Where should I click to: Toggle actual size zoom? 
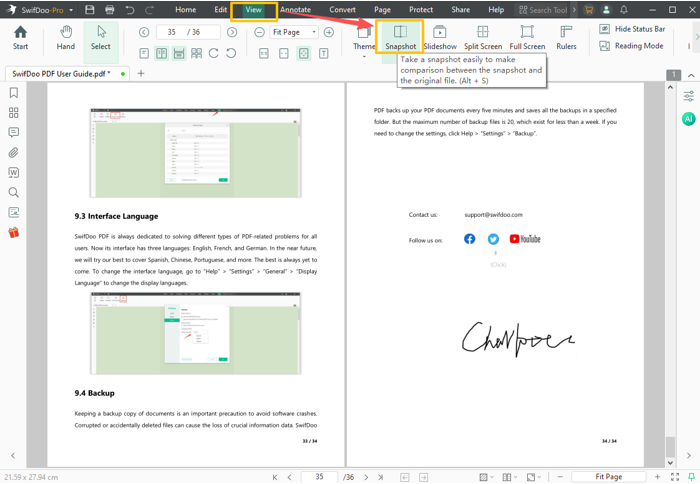point(264,54)
